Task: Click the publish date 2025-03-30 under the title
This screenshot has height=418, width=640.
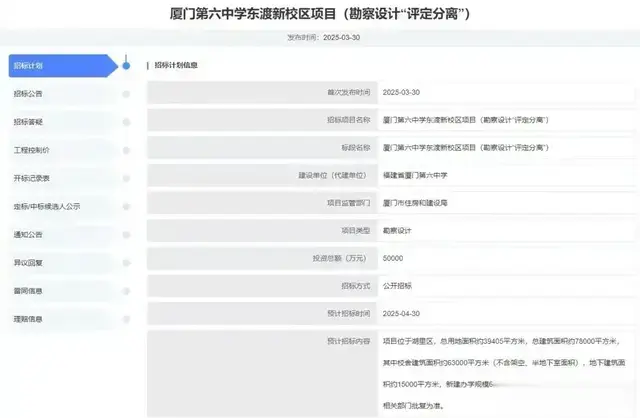Action: click(x=341, y=38)
